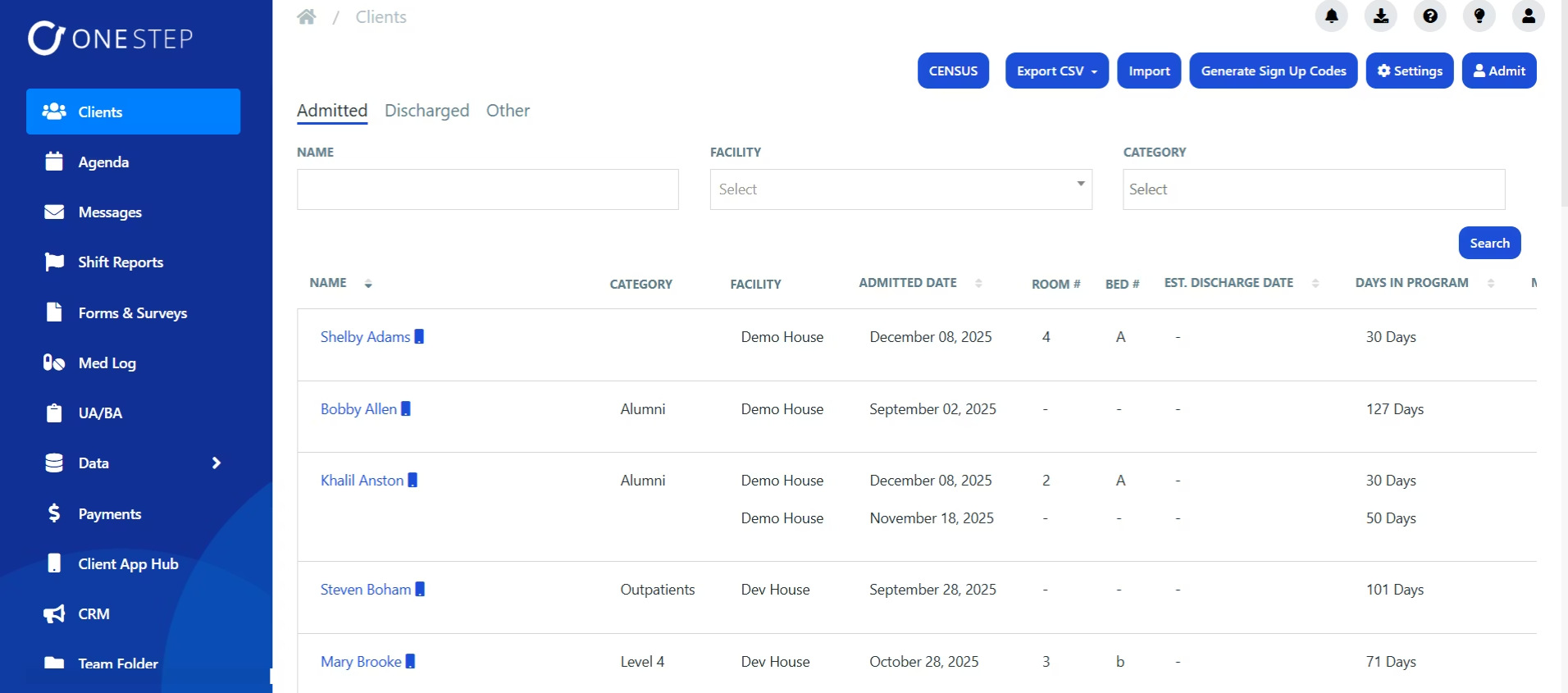Open the Facility select dropdown
Screen dimensions: 1568x693
[x=900, y=189]
